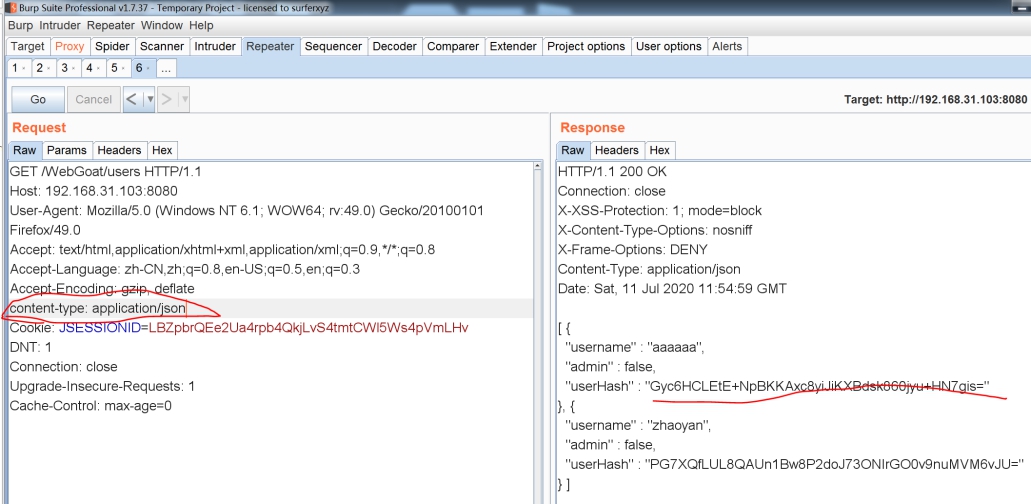Click the JSESSIONID cookie line
Viewport: 1031px width, 504px height.
click(239, 328)
